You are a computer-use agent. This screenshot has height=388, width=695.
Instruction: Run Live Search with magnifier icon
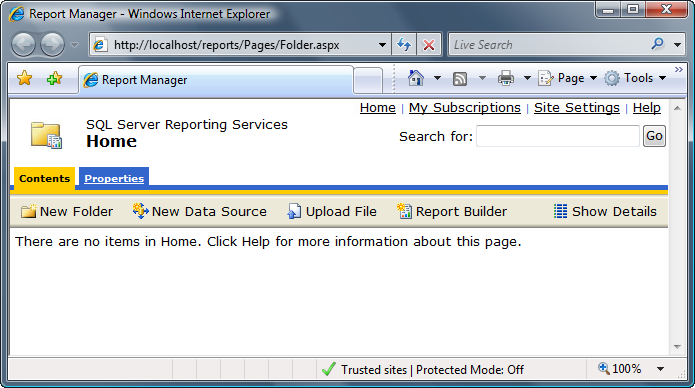pos(658,44)
